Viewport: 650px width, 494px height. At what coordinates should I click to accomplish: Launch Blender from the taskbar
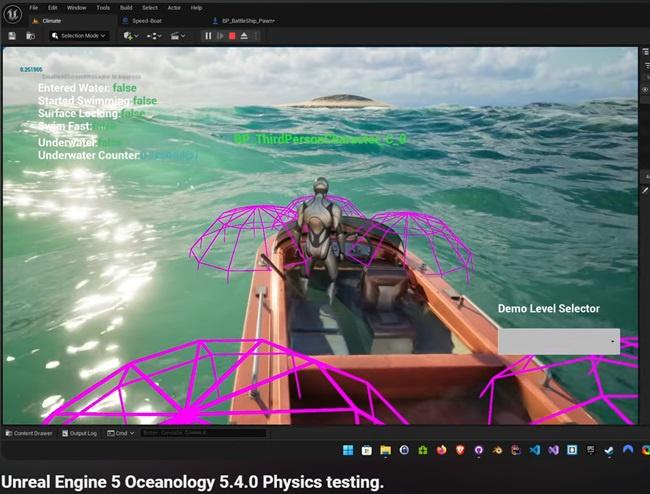[x=497, y=450]
